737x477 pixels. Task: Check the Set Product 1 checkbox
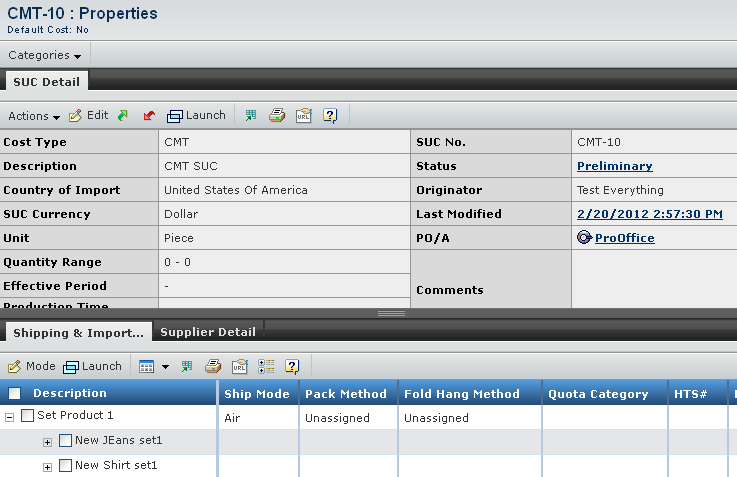[x=28, y=415]
